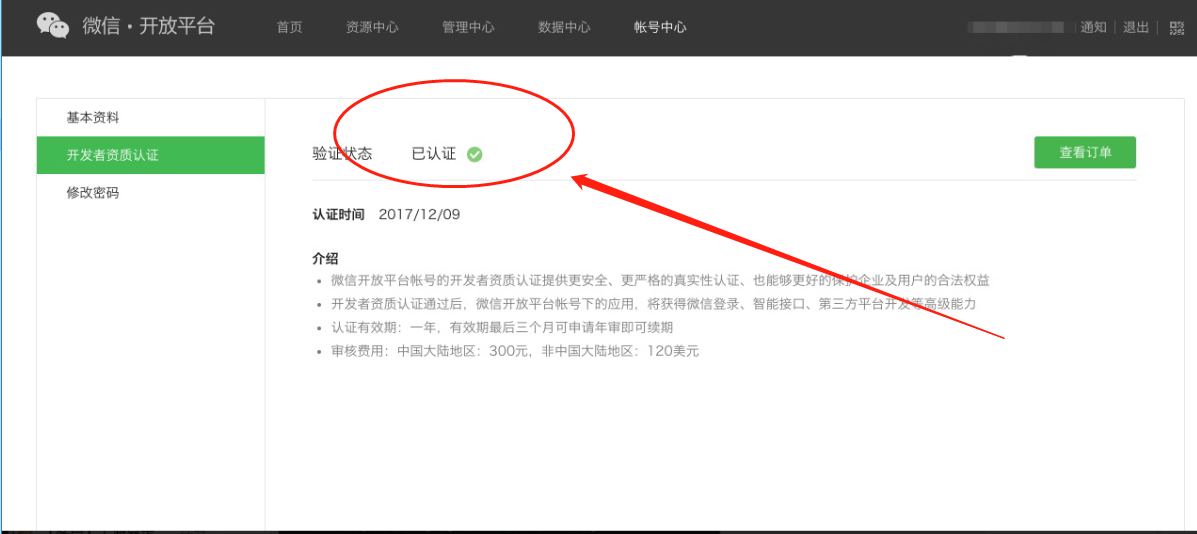The width and height of the screenshot is (1197, 534).
Task: Click the QR code icon in header
Action: click(x=1176, y=27)
